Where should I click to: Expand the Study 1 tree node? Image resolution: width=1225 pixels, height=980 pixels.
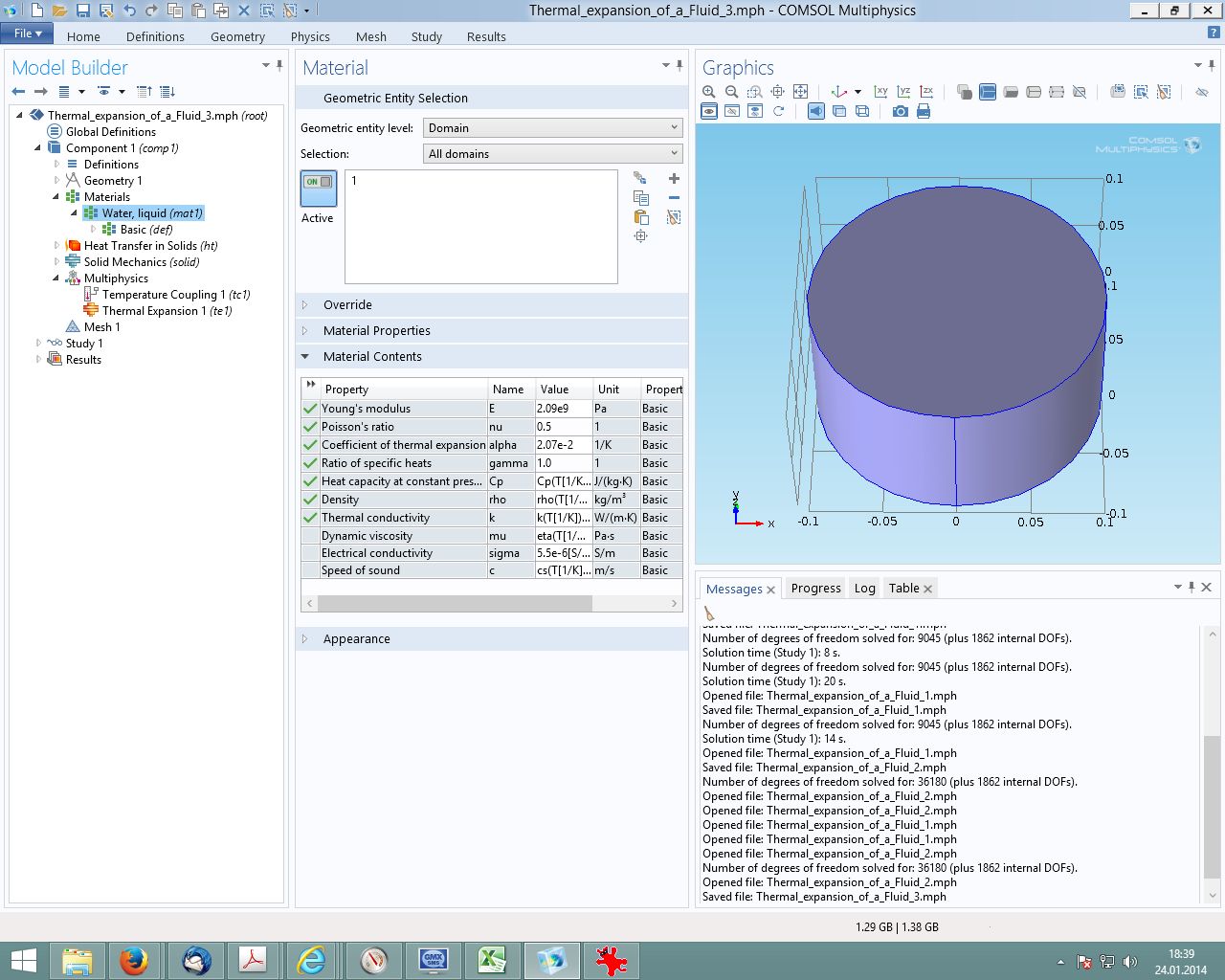tap(38, 344)
